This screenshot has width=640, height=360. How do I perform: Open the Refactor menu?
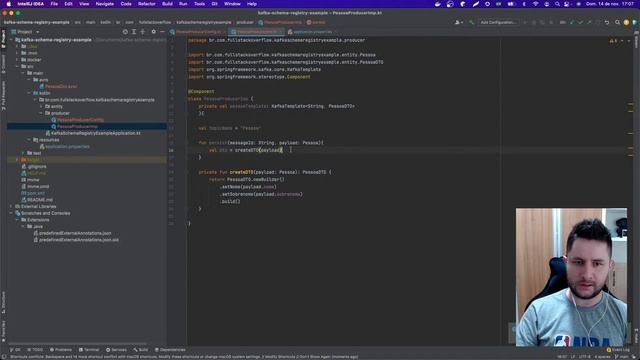[147, 4]
